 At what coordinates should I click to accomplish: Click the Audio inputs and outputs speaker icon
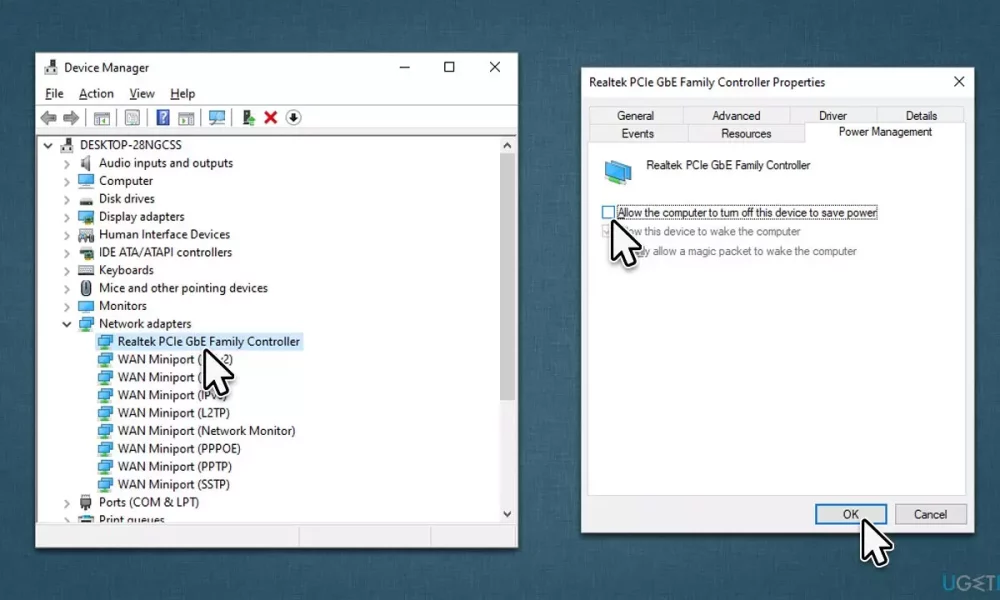[x=85, y=163]
